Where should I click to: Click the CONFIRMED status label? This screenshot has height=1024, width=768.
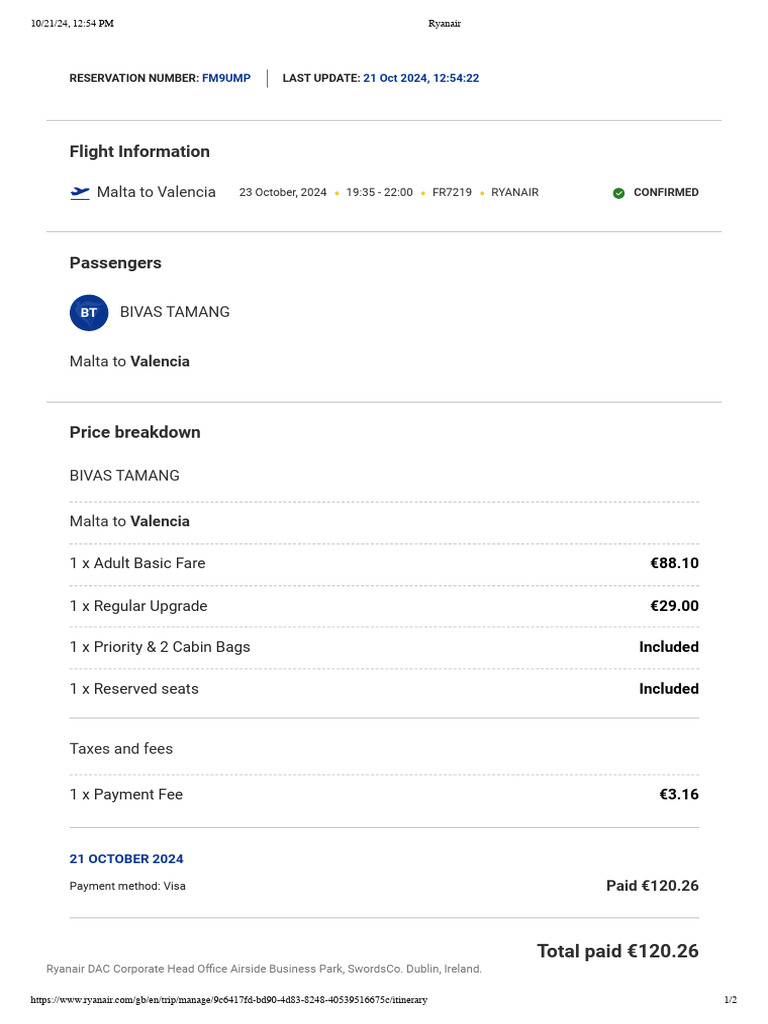tap(666, 193)
